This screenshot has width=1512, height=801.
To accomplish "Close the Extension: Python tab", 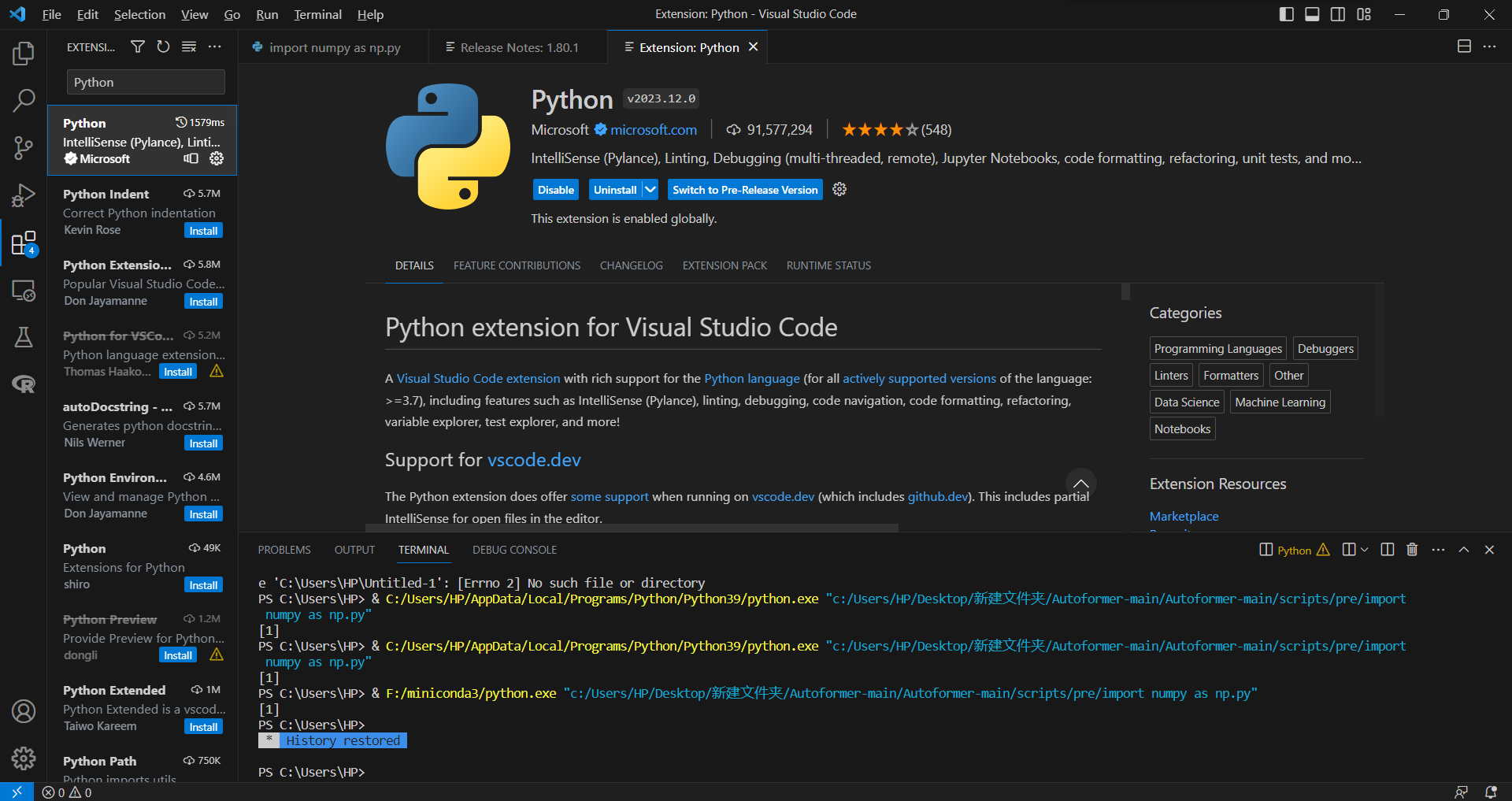I will [753, 46].
